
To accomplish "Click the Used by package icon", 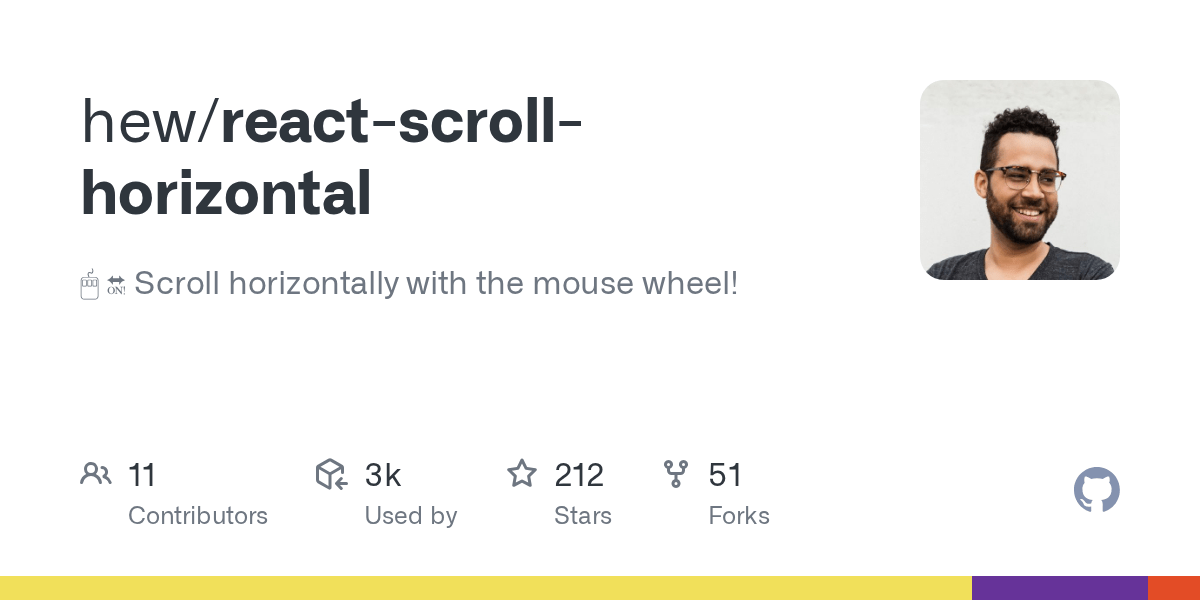I will (x=331, y=474).
